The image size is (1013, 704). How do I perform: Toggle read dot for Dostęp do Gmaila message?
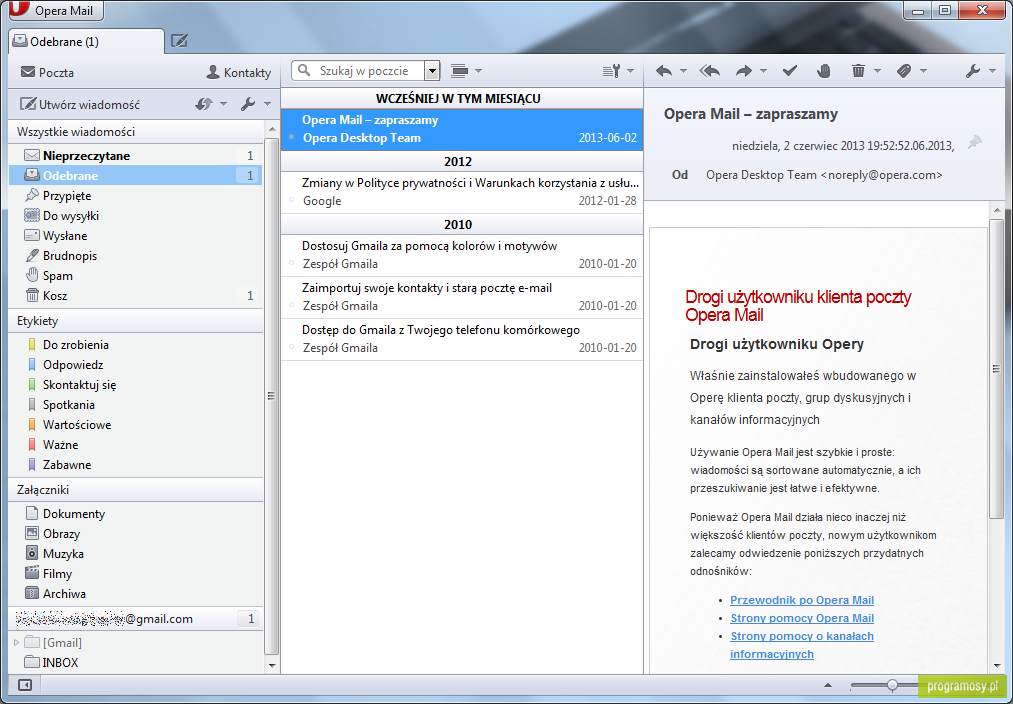click(291, 347)
